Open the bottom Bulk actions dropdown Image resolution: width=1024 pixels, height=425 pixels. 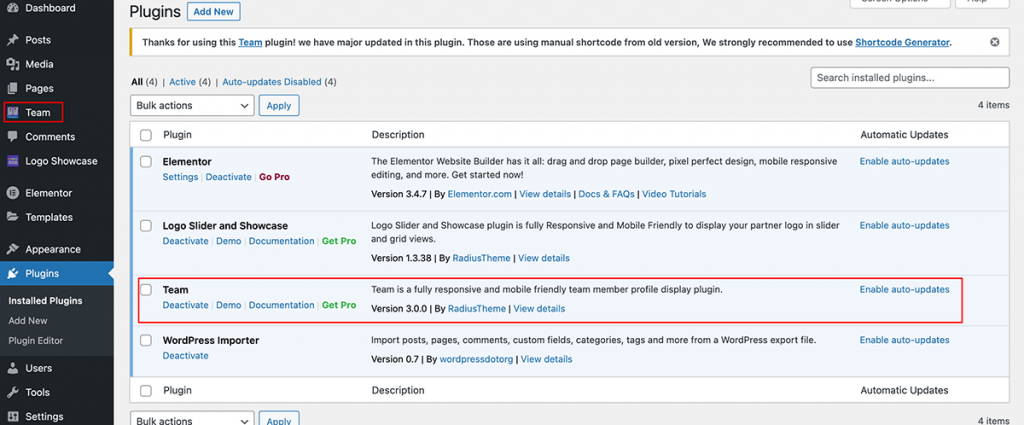[192, 419]
